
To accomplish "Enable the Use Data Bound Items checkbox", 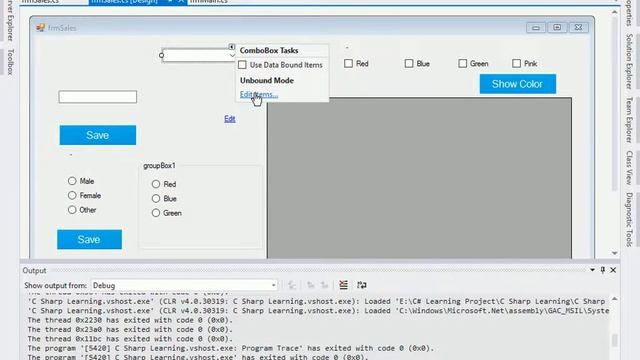I will 242,65.
